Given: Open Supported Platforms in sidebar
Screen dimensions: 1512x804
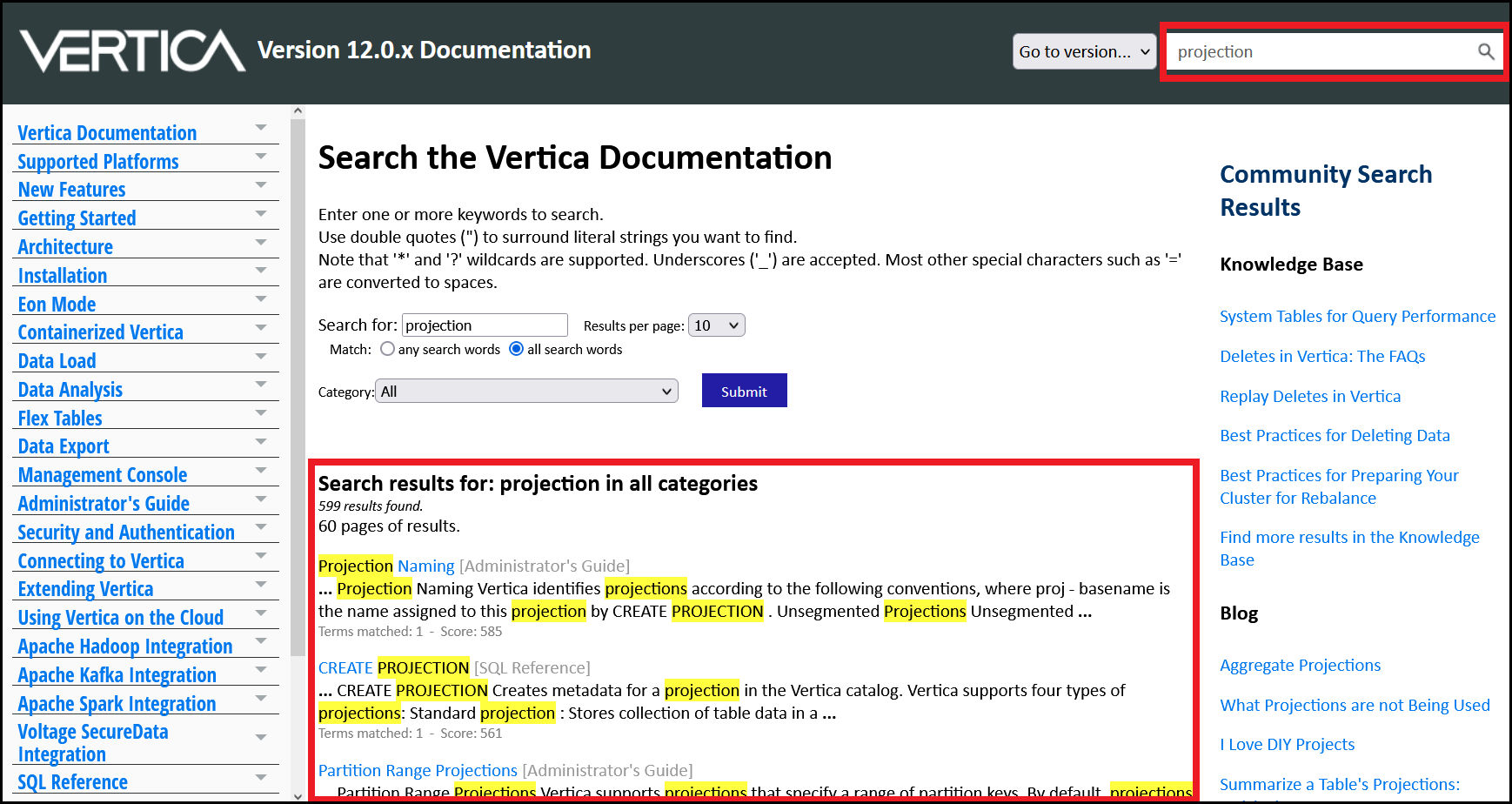Looking at the screenshot, I should [97, 162].
